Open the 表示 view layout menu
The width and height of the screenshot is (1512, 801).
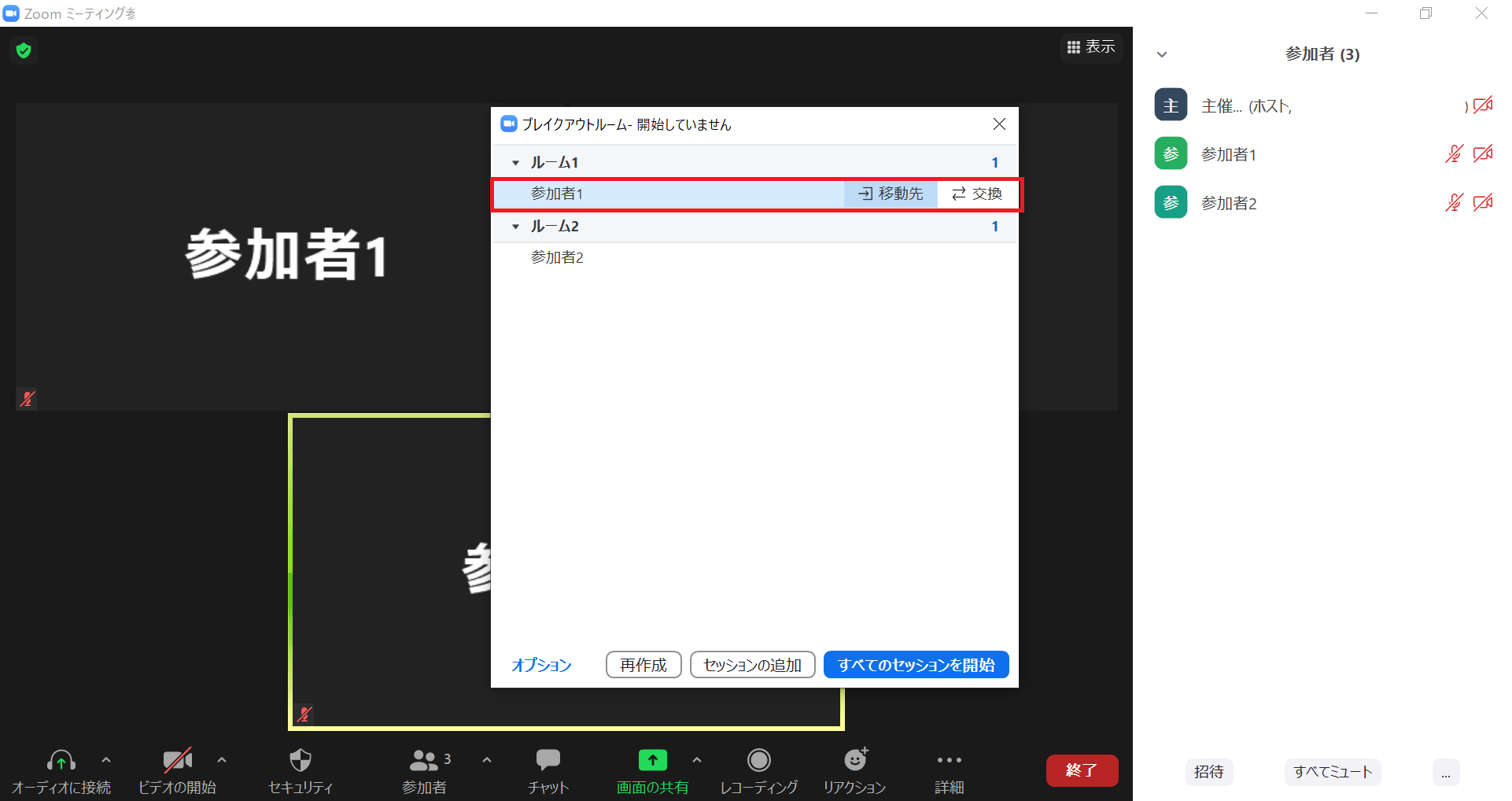[1090, 47]
